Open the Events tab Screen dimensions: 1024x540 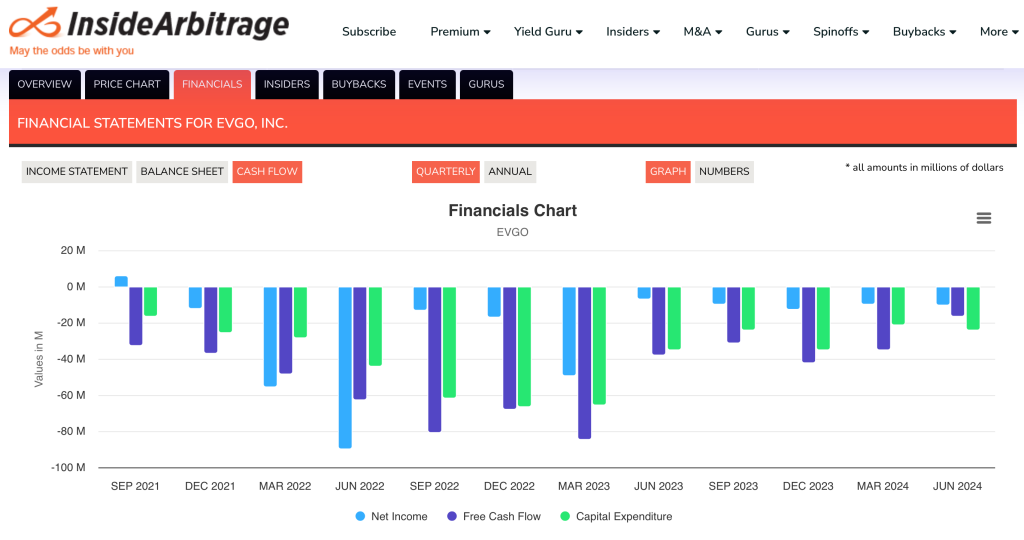pos(427,84)
